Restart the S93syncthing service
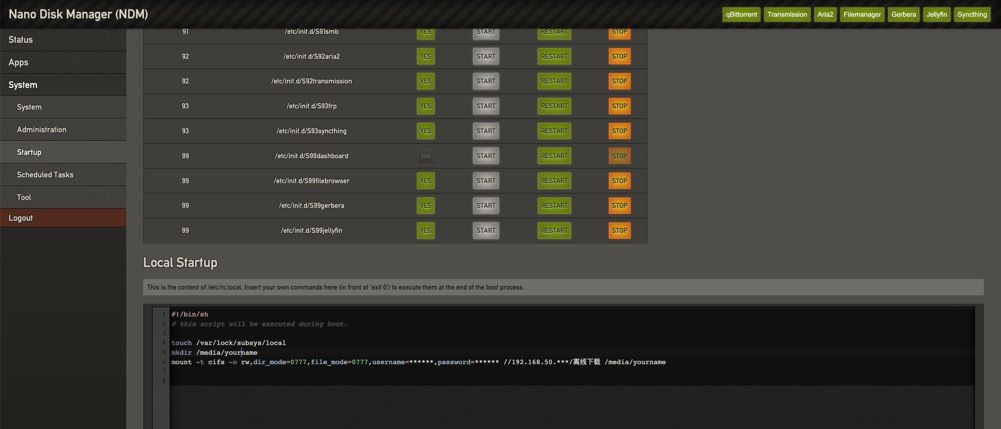1001x429 pixels. click(x=554, y=131)
